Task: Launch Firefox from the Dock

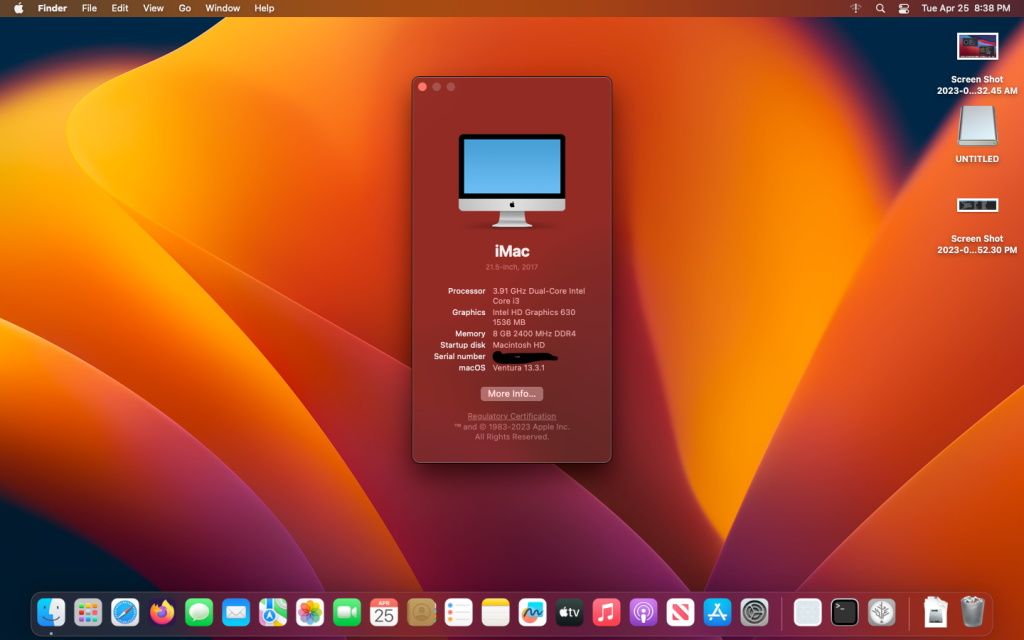Action: (162, 612)
